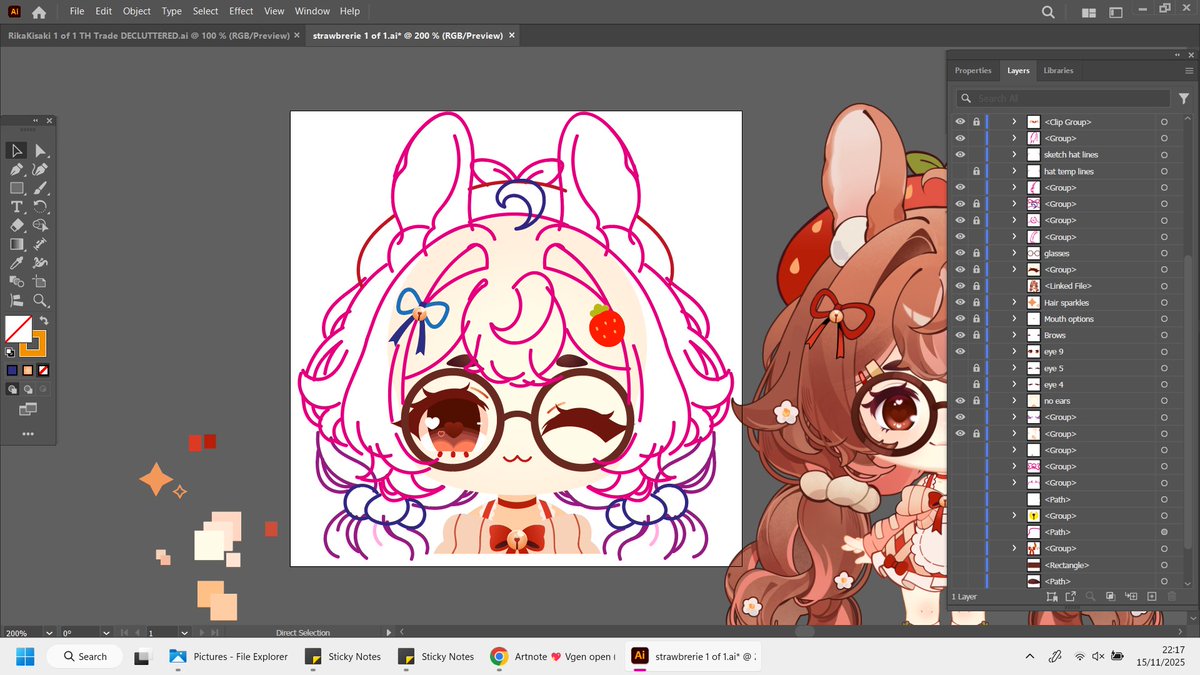Viewport: 1200px width, 675px height.
Task: Click the Fill color swatch
Action: [x=18, y=329]
